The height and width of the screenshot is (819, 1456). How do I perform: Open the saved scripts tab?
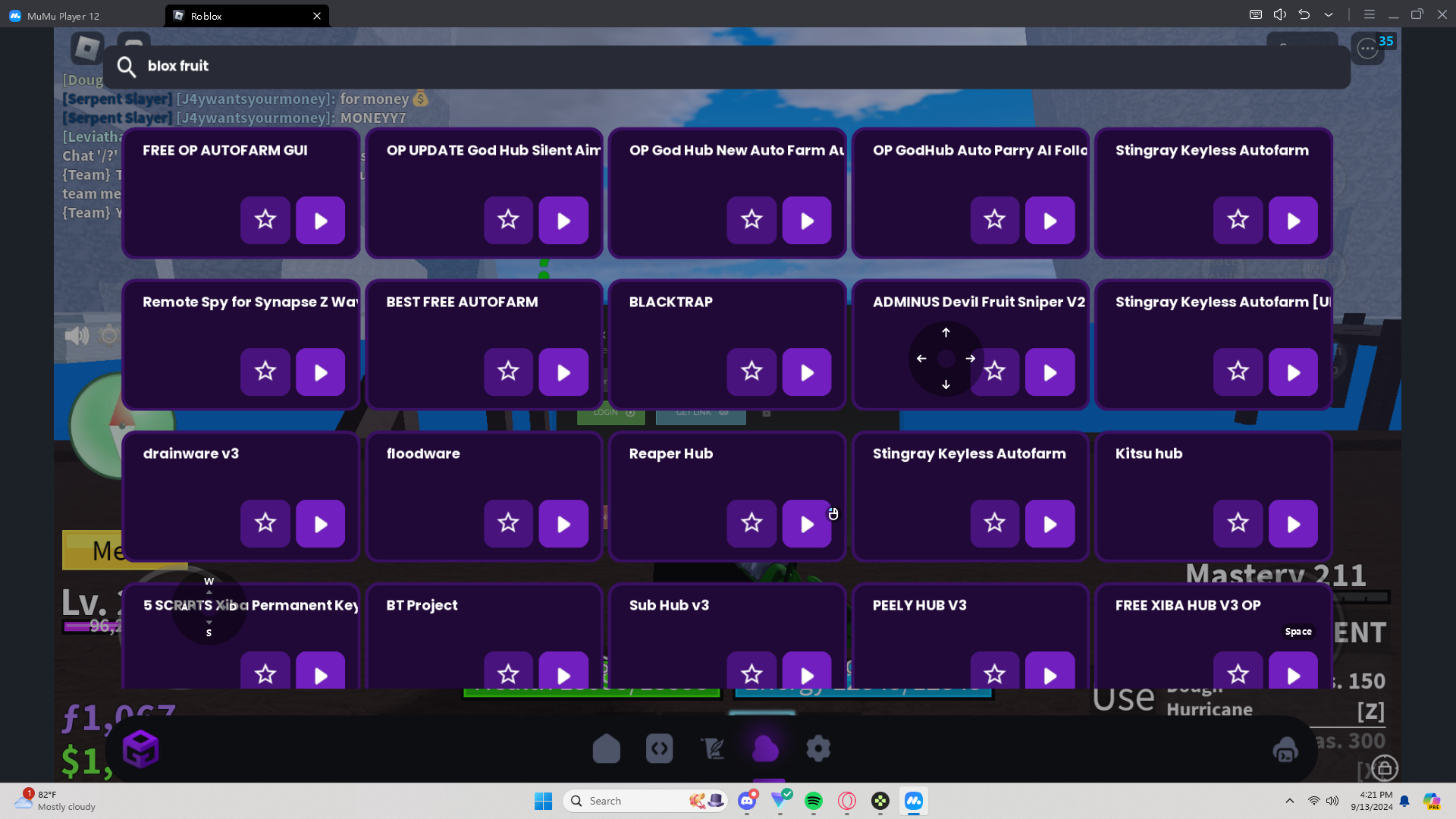pyautogui.click(x=713, y=749)
